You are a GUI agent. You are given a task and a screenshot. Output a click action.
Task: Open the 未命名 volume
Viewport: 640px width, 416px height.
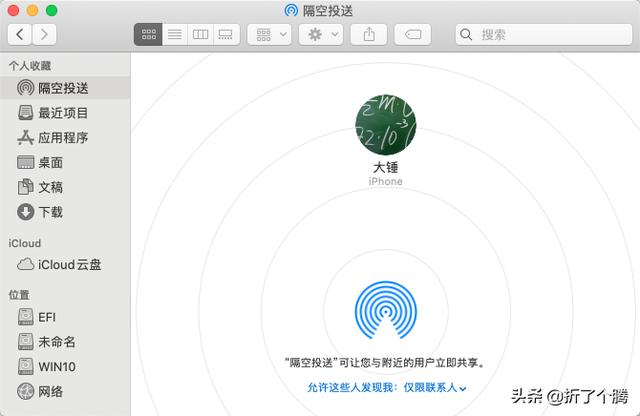pyautogui.click(x=65, y=342)
